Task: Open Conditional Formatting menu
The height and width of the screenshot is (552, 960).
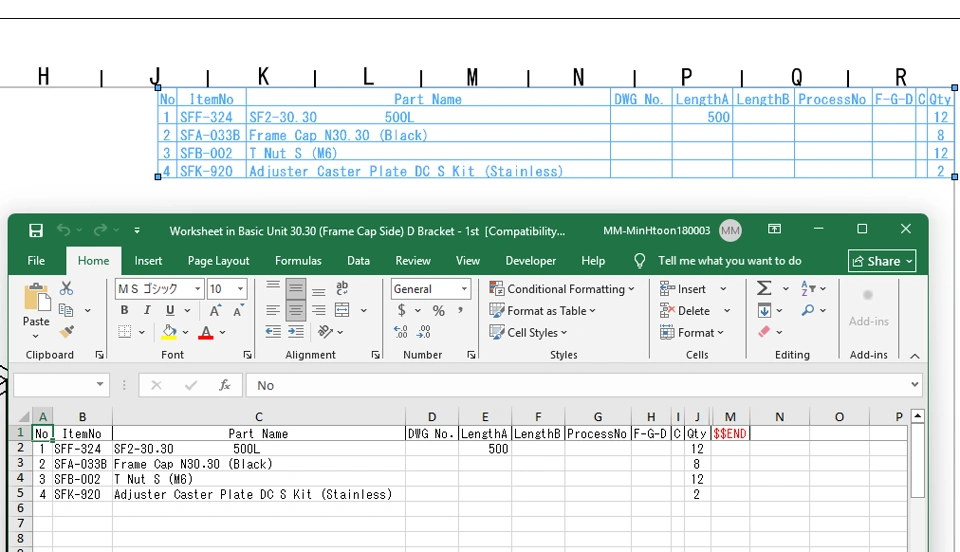Action: click(561, 288)
